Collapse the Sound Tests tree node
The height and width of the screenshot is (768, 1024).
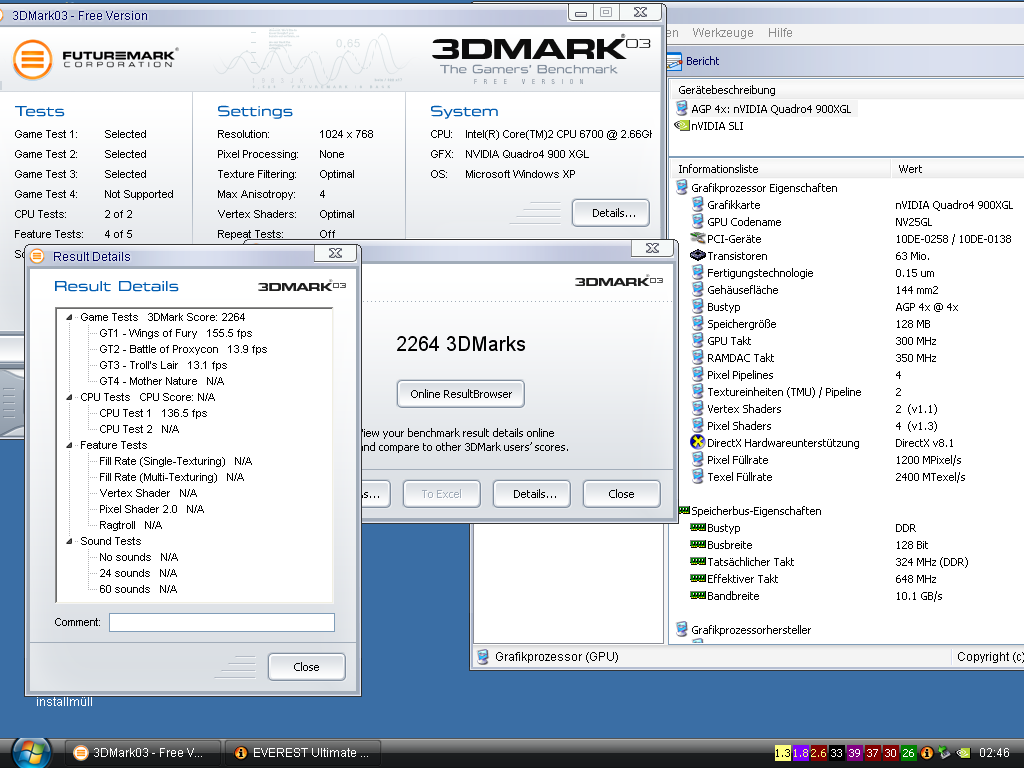point(69,541)
